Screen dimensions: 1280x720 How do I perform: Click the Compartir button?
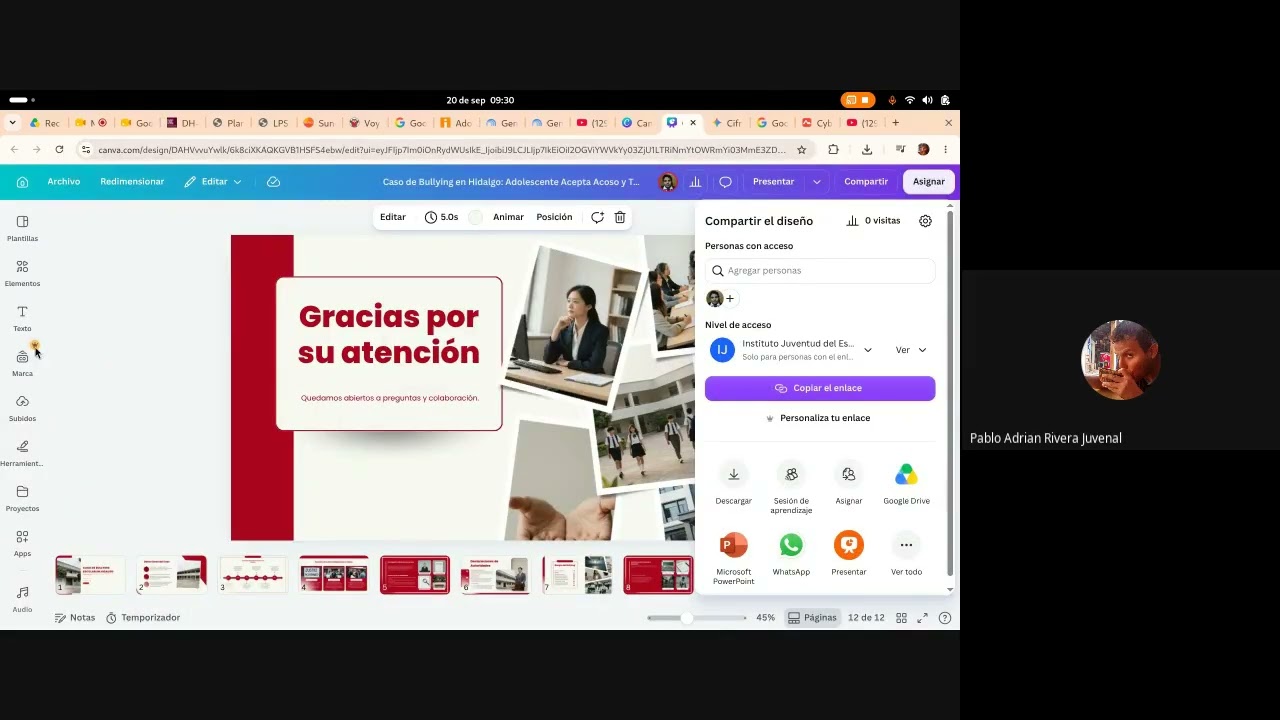pos(866,182)
